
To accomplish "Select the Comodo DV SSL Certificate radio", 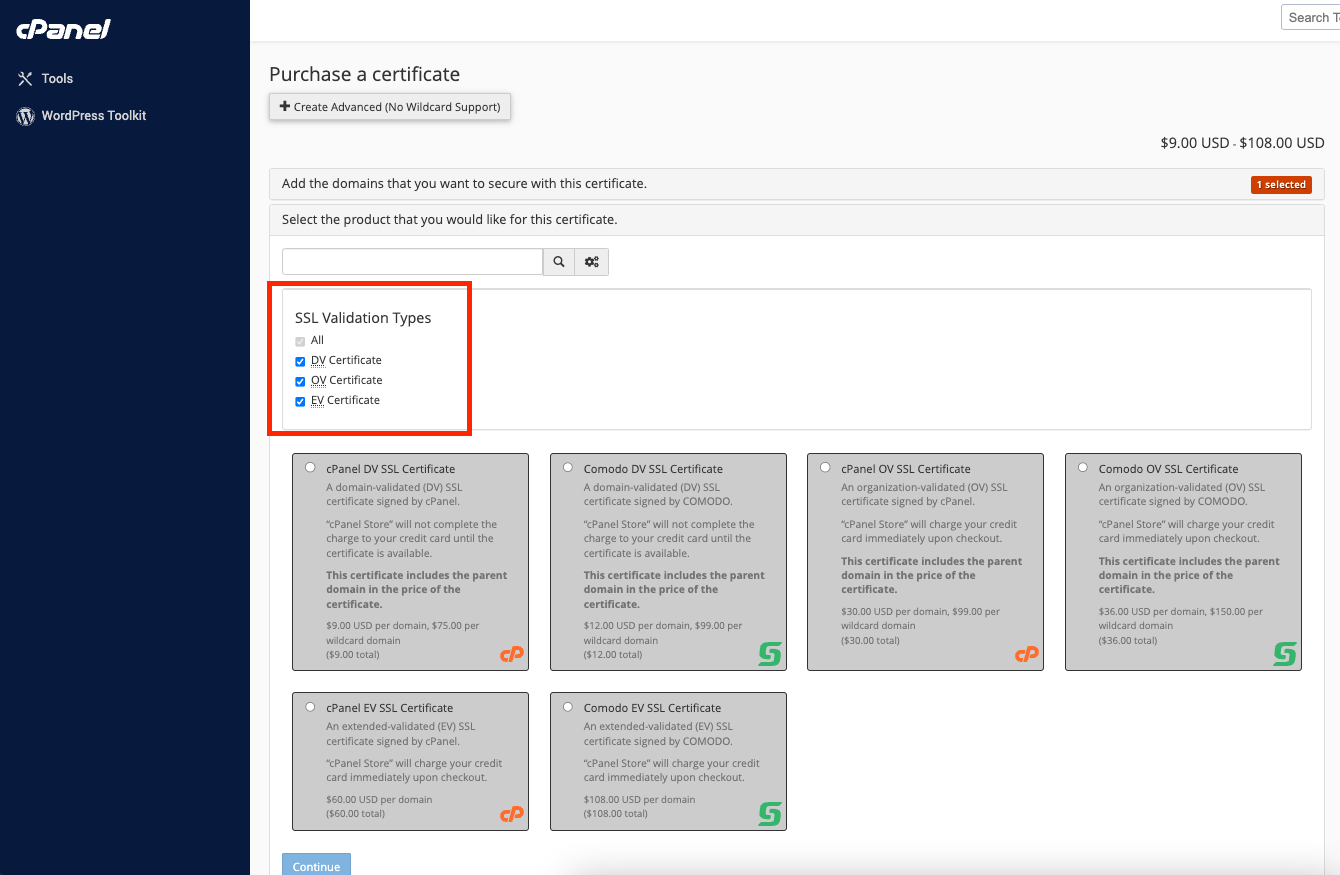I will [x=568, y=467].
